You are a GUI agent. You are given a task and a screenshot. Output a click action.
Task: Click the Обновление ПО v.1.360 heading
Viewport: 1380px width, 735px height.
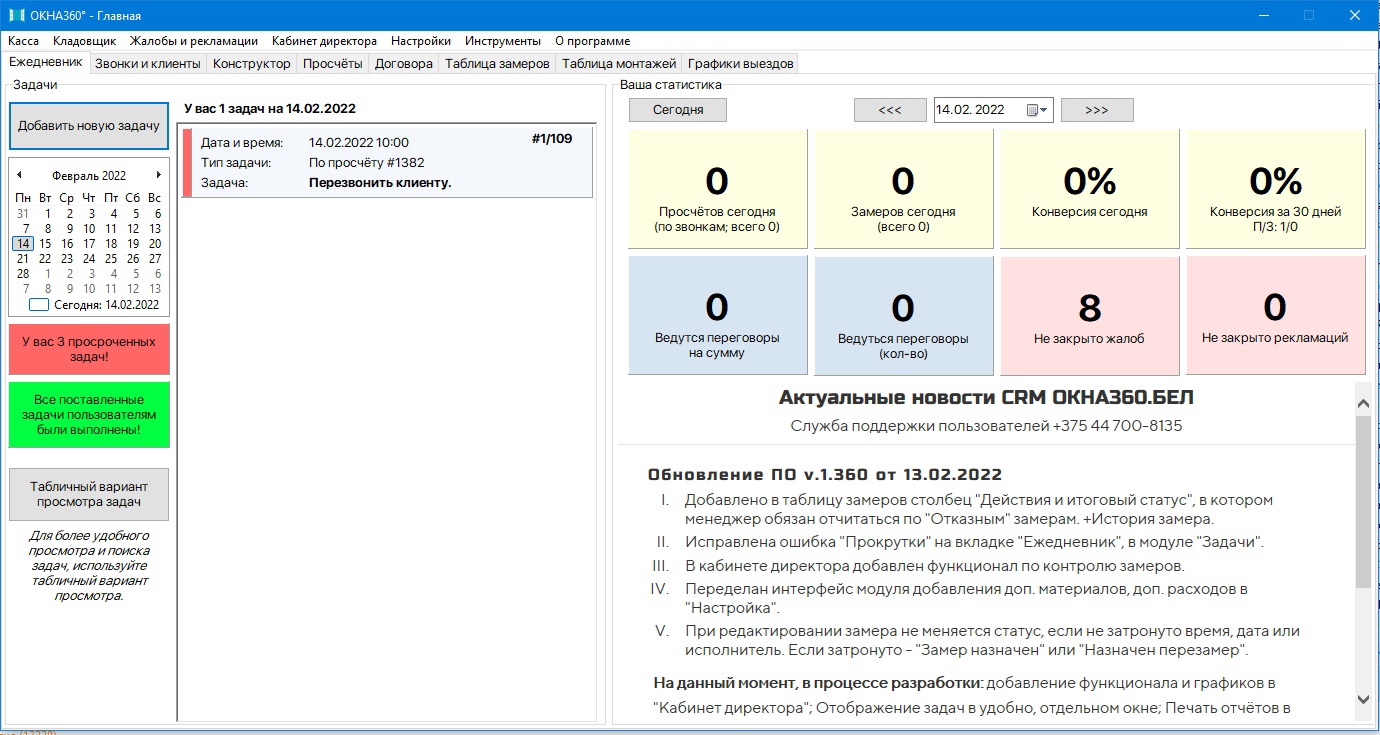(x=825, y=474)
